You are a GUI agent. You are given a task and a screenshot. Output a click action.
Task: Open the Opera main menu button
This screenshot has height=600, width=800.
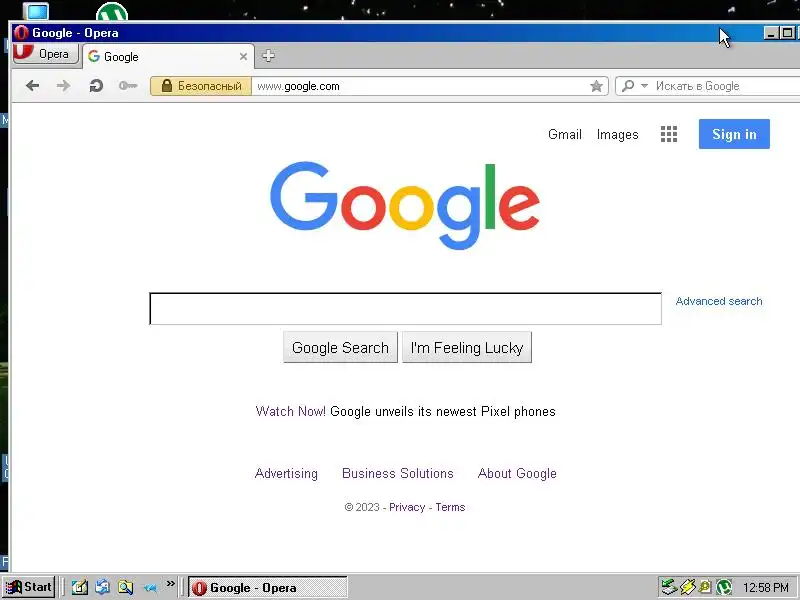pos(46,54)
